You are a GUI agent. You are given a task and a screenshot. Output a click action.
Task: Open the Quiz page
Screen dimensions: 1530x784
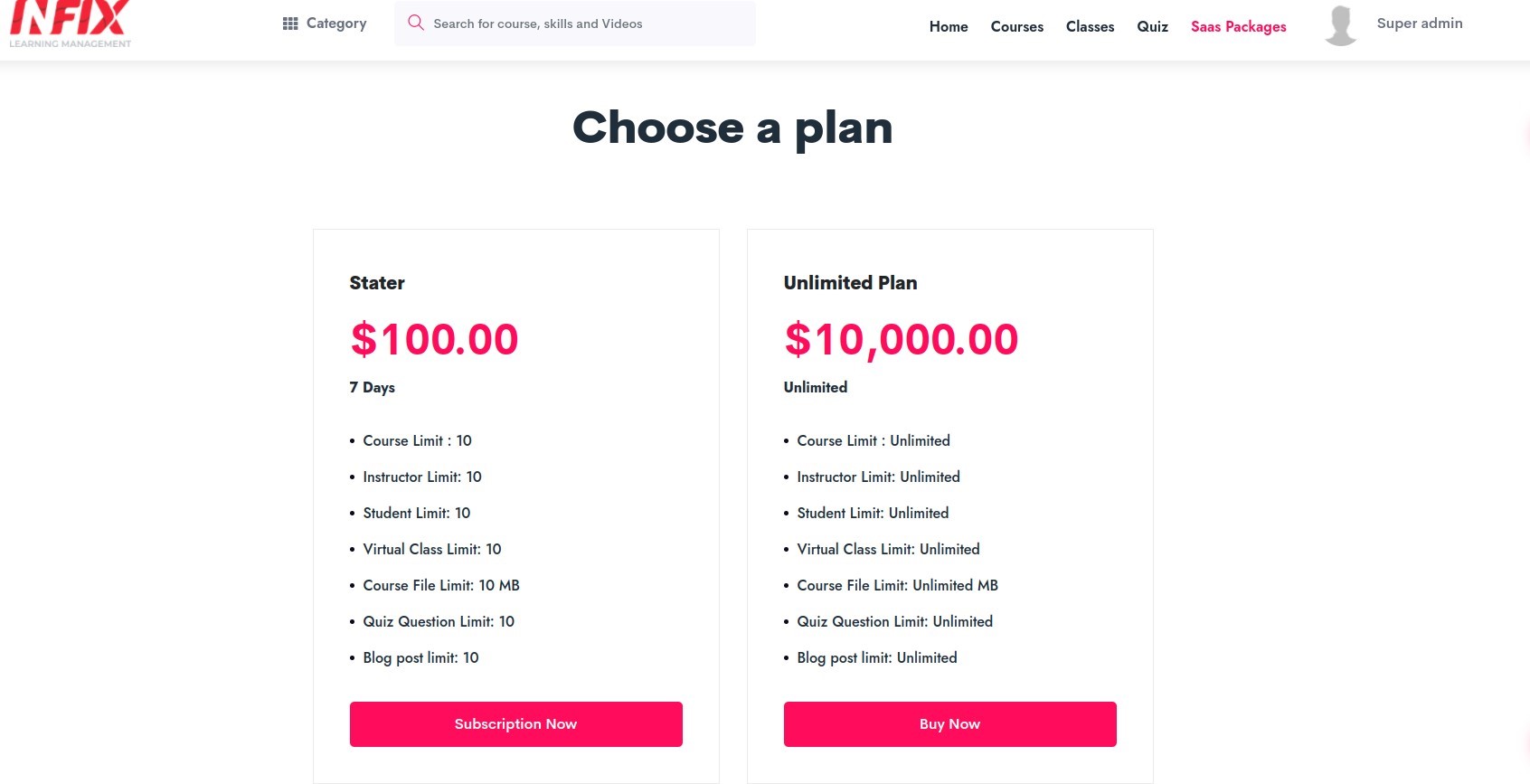pos(1152,27)
